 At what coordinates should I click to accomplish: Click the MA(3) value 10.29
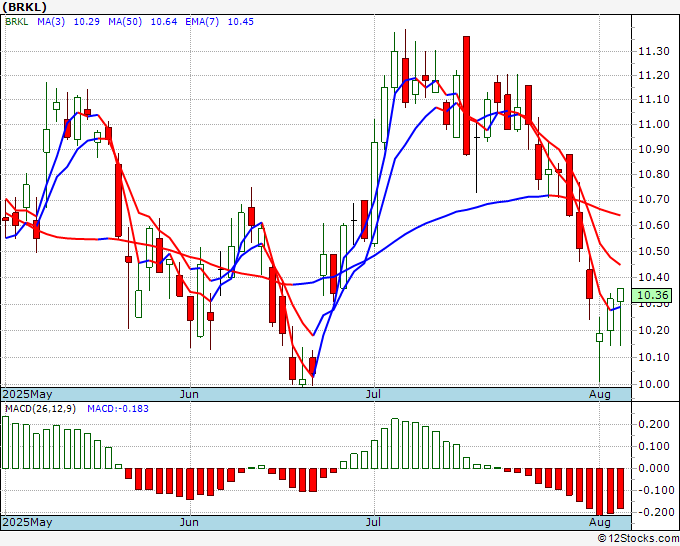pyautogui.click(x=87, y=22)
